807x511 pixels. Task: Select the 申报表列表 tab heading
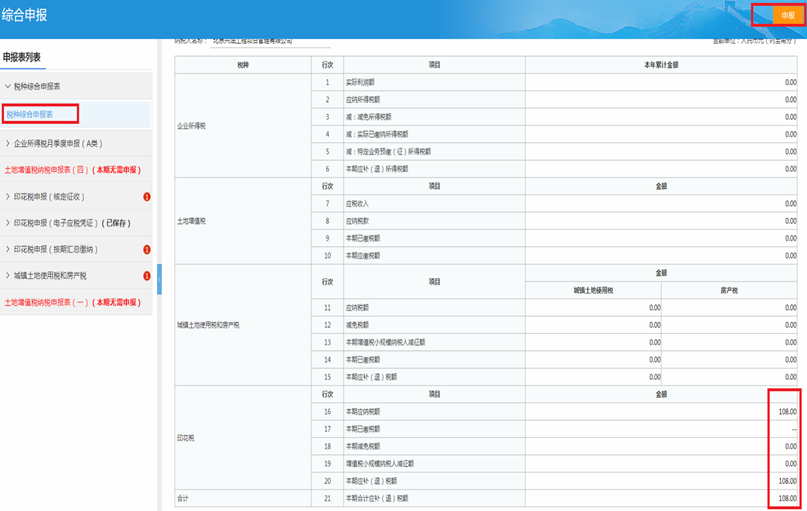pos(22,57)
